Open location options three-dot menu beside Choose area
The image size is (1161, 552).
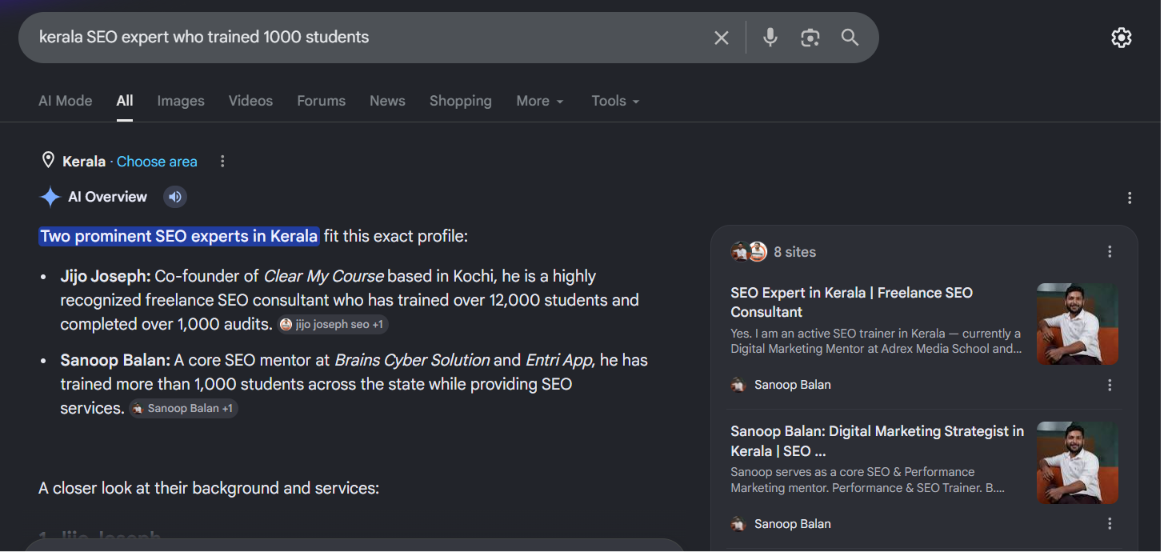click(223, 161)
